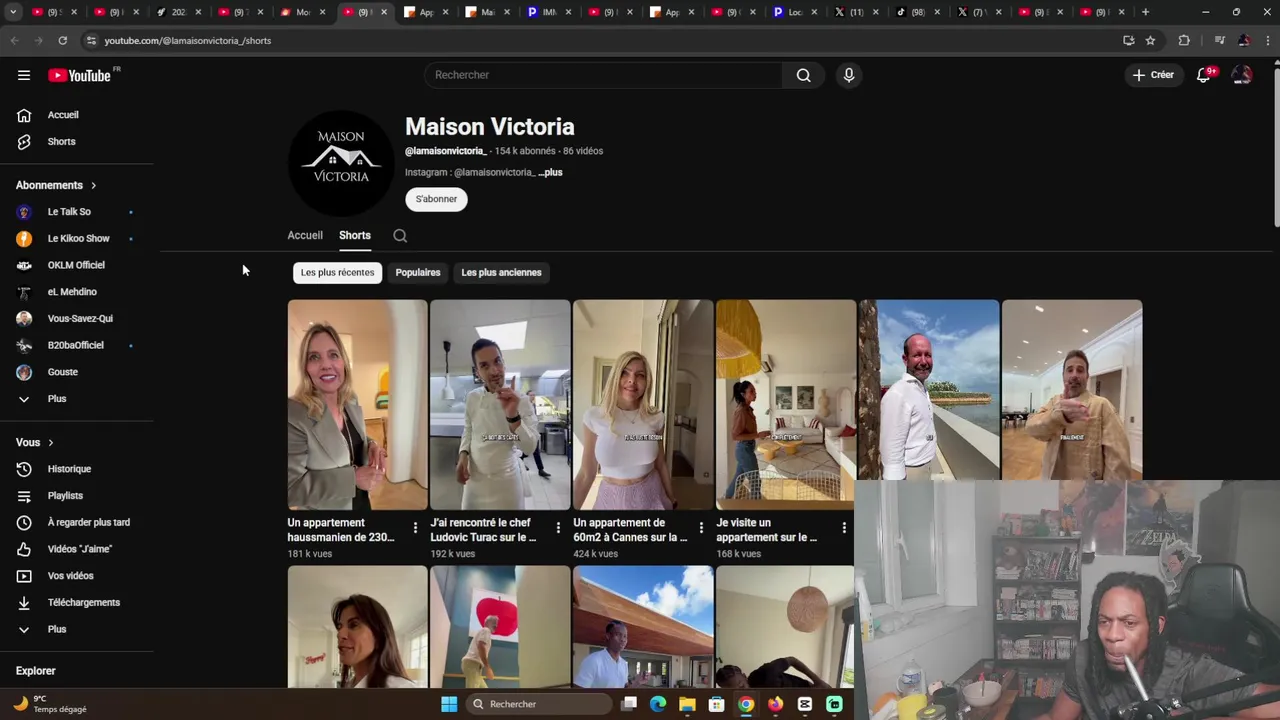Select the Accueil channel tab
Screen dimensions: 1280x720
tap(305, 236)
